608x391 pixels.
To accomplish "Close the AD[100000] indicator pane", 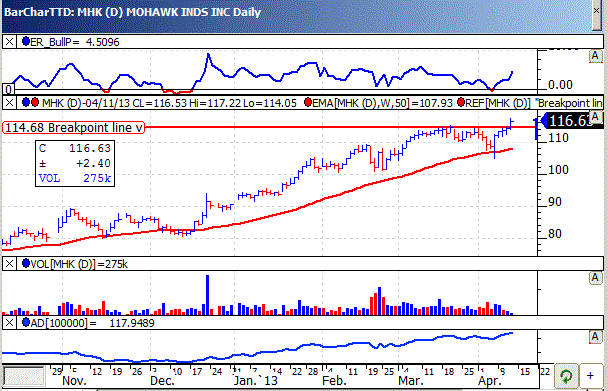I will pyautogui.click(x=9, y=323).
